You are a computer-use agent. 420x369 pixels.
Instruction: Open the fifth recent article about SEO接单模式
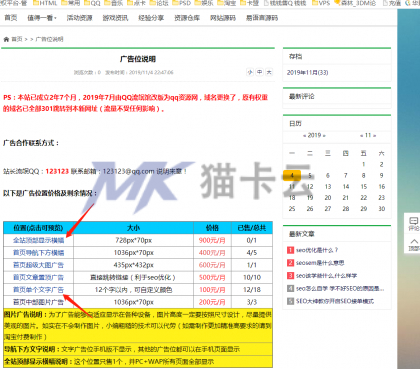click(x=335, y=301)
